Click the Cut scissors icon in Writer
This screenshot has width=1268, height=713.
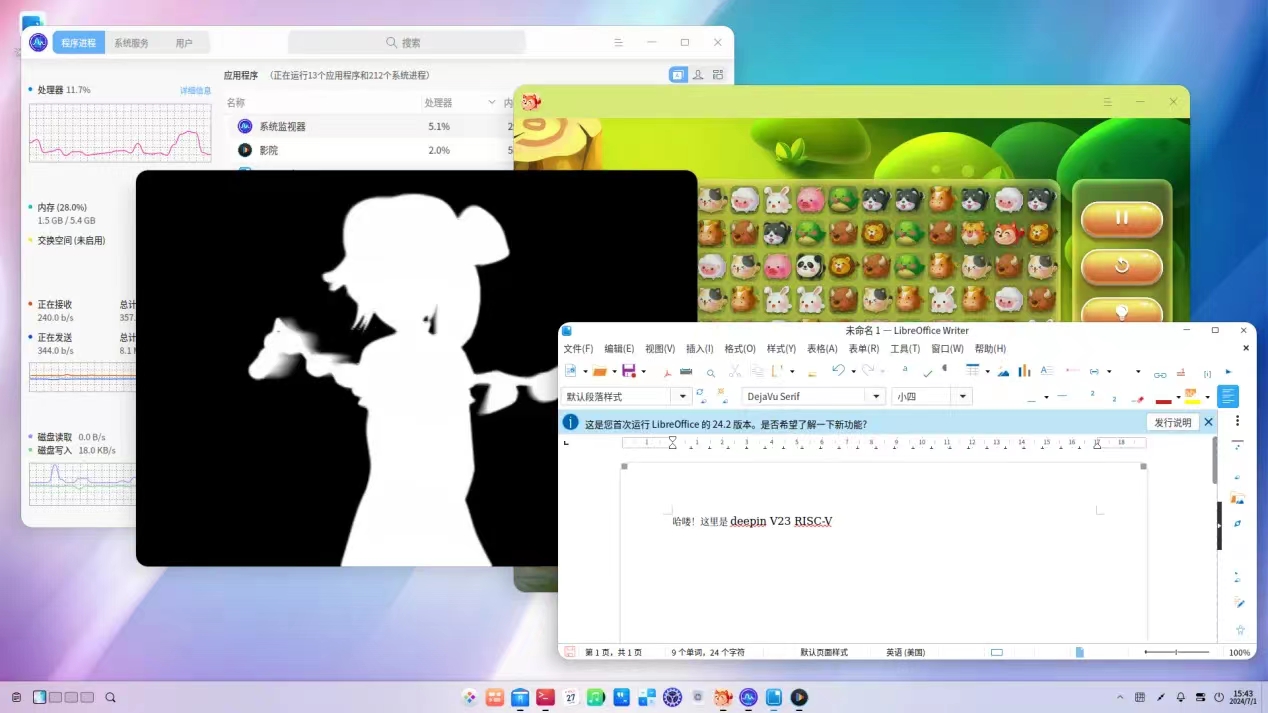[735, 371]
